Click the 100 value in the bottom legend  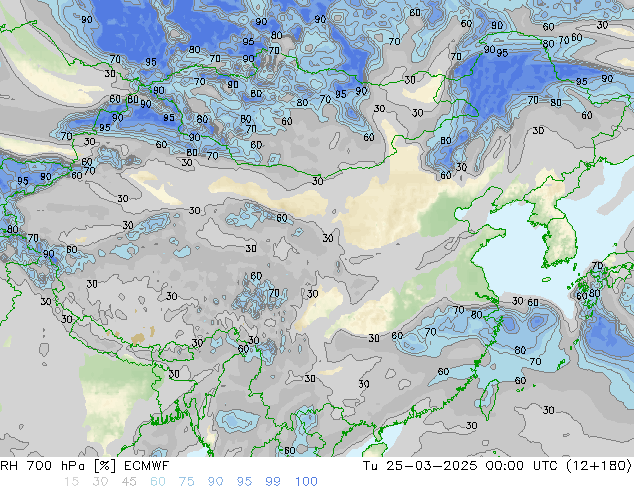(x=306, y=482)
